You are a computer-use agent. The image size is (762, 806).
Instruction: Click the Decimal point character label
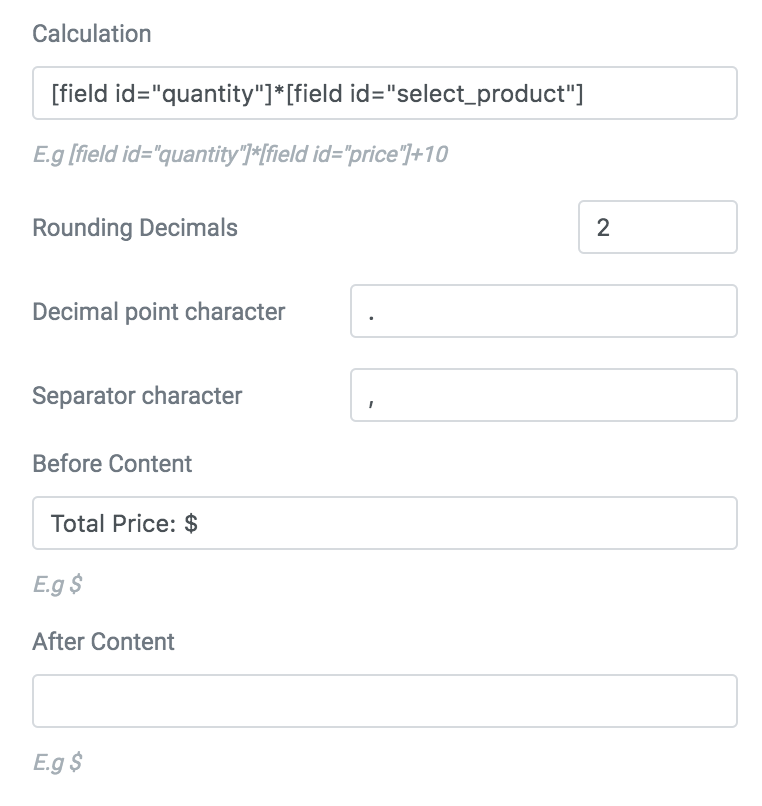pyautogui.click(x=158, y=312)
